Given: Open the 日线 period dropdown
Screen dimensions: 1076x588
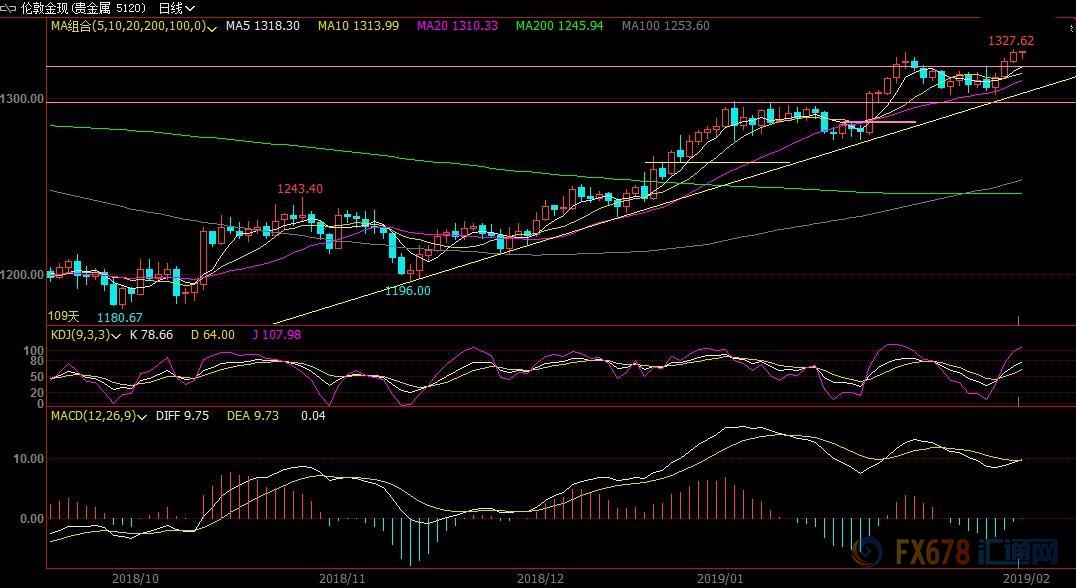Looking at the screenshot, I should 177,7.
